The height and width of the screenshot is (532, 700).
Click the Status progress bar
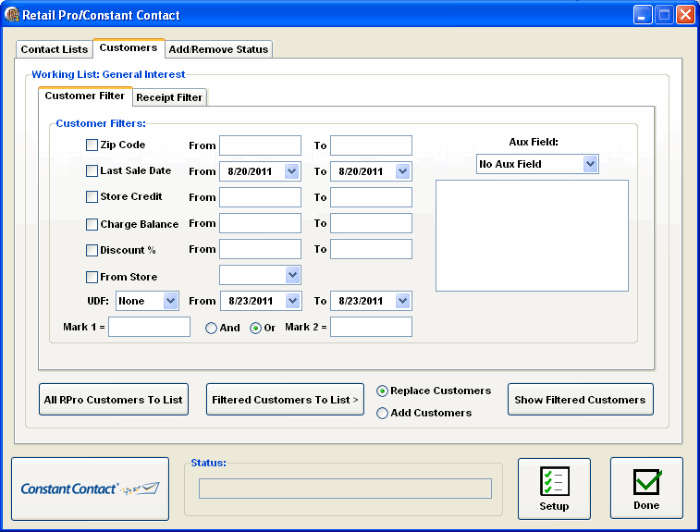point(345,489)
